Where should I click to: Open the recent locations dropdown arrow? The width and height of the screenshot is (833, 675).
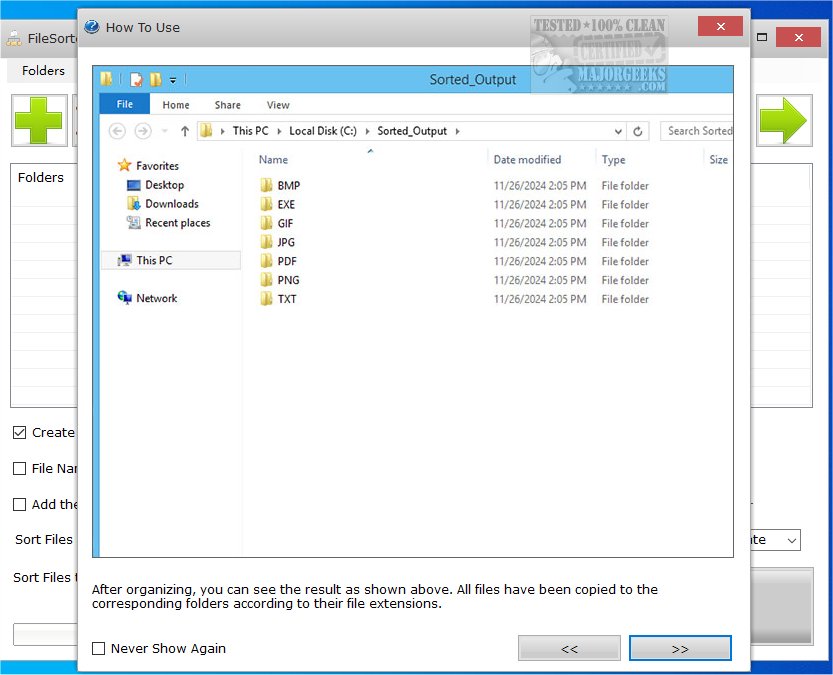164,131
